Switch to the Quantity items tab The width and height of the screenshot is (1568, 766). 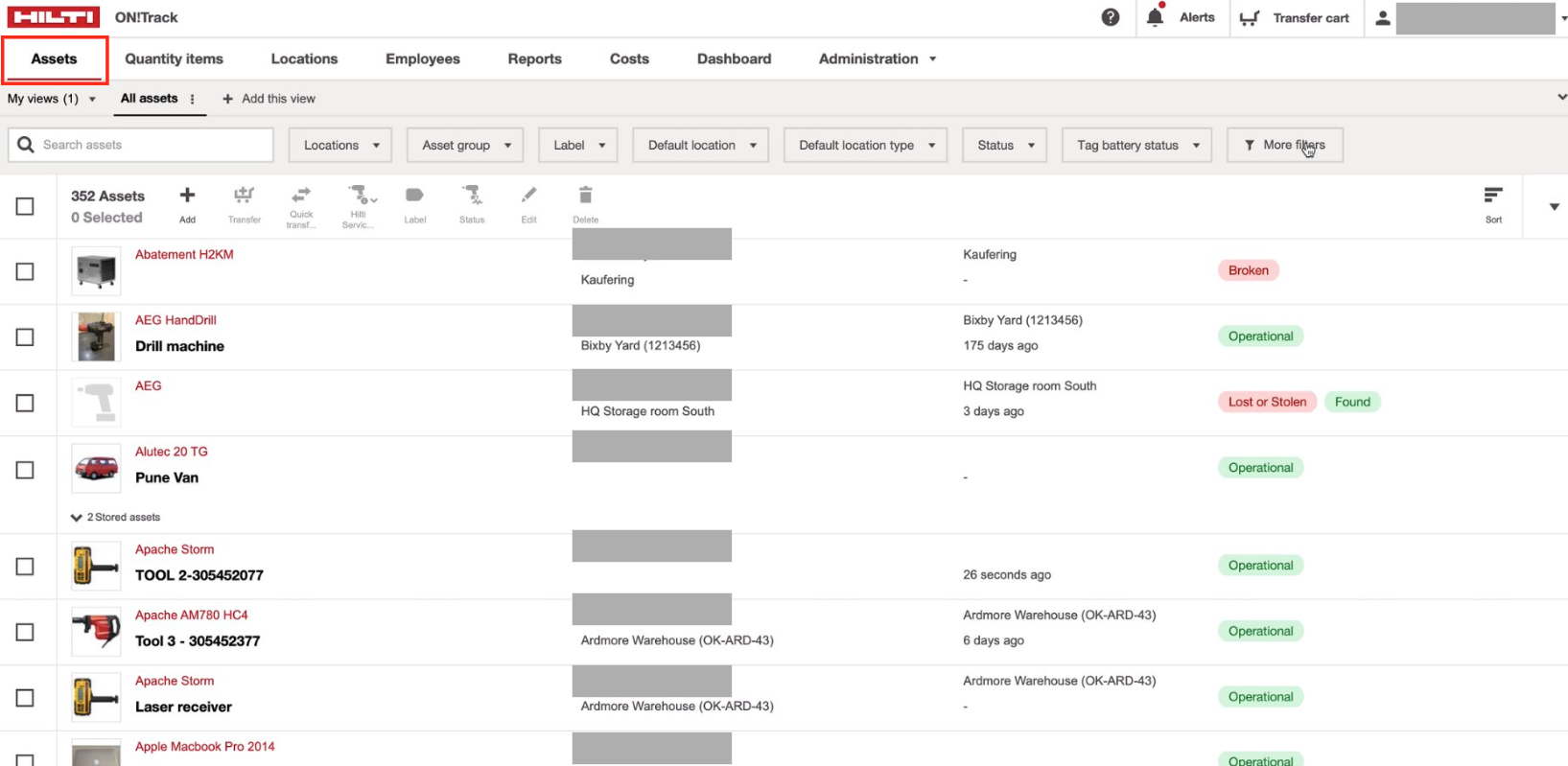pos(174,58)
